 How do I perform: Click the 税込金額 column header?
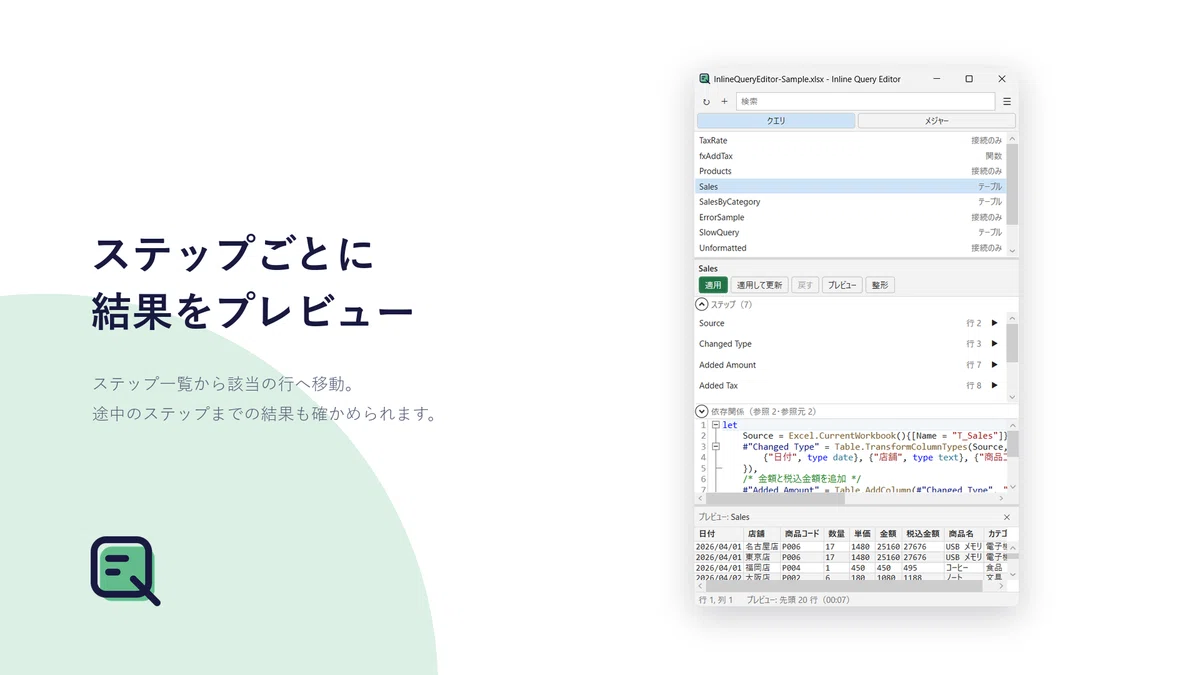click(x=923, y=534)
